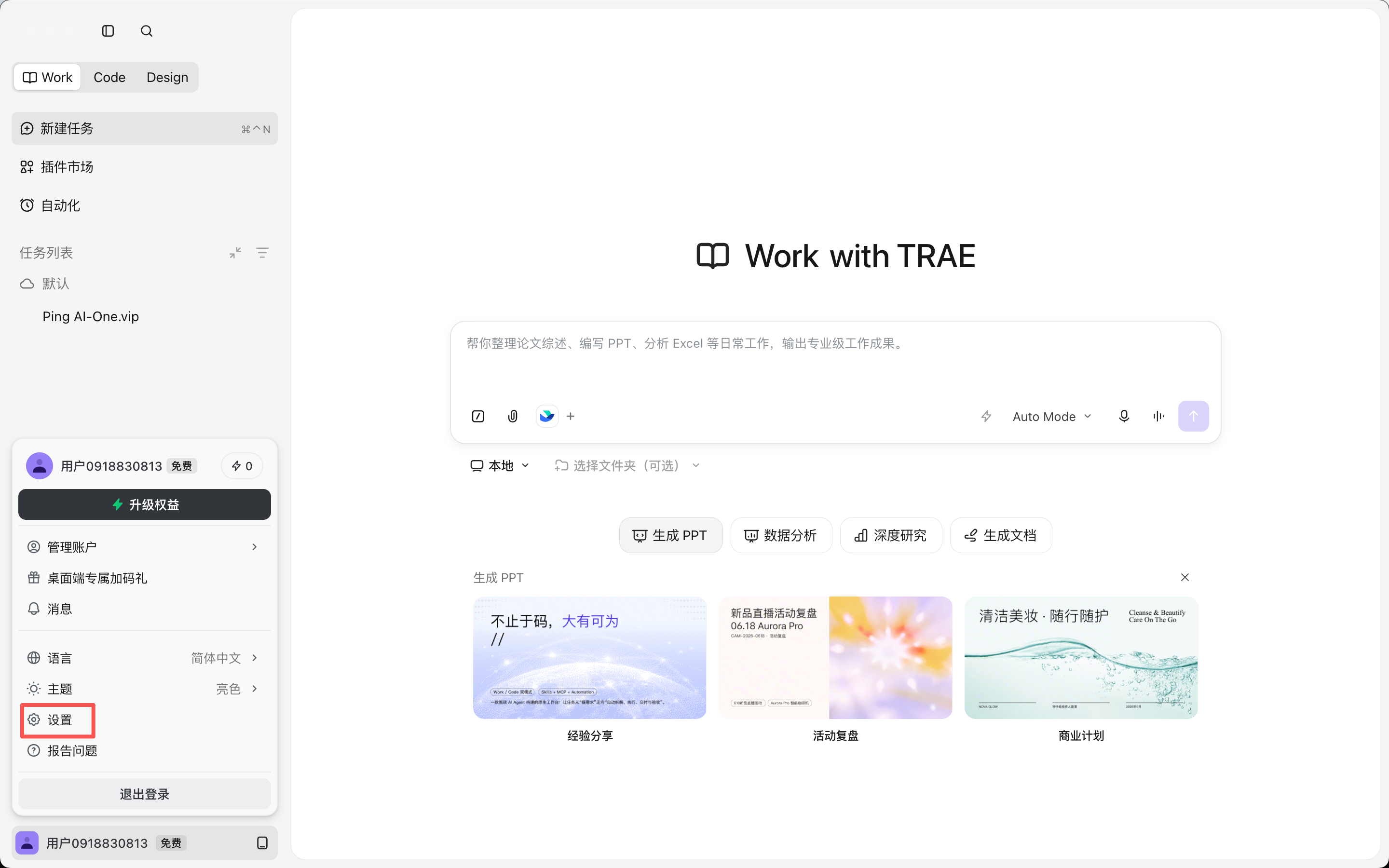Attach a file with paperclip icon

513,416
